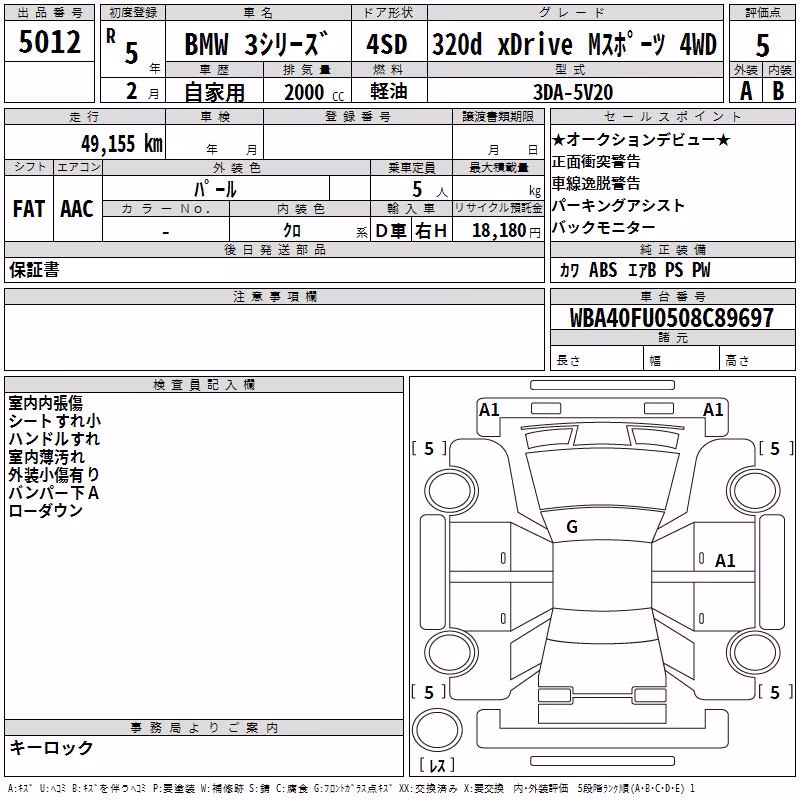Select the seating capacity 5 人
The width and height of the screenshot is (800, 800).
point(430,190)
